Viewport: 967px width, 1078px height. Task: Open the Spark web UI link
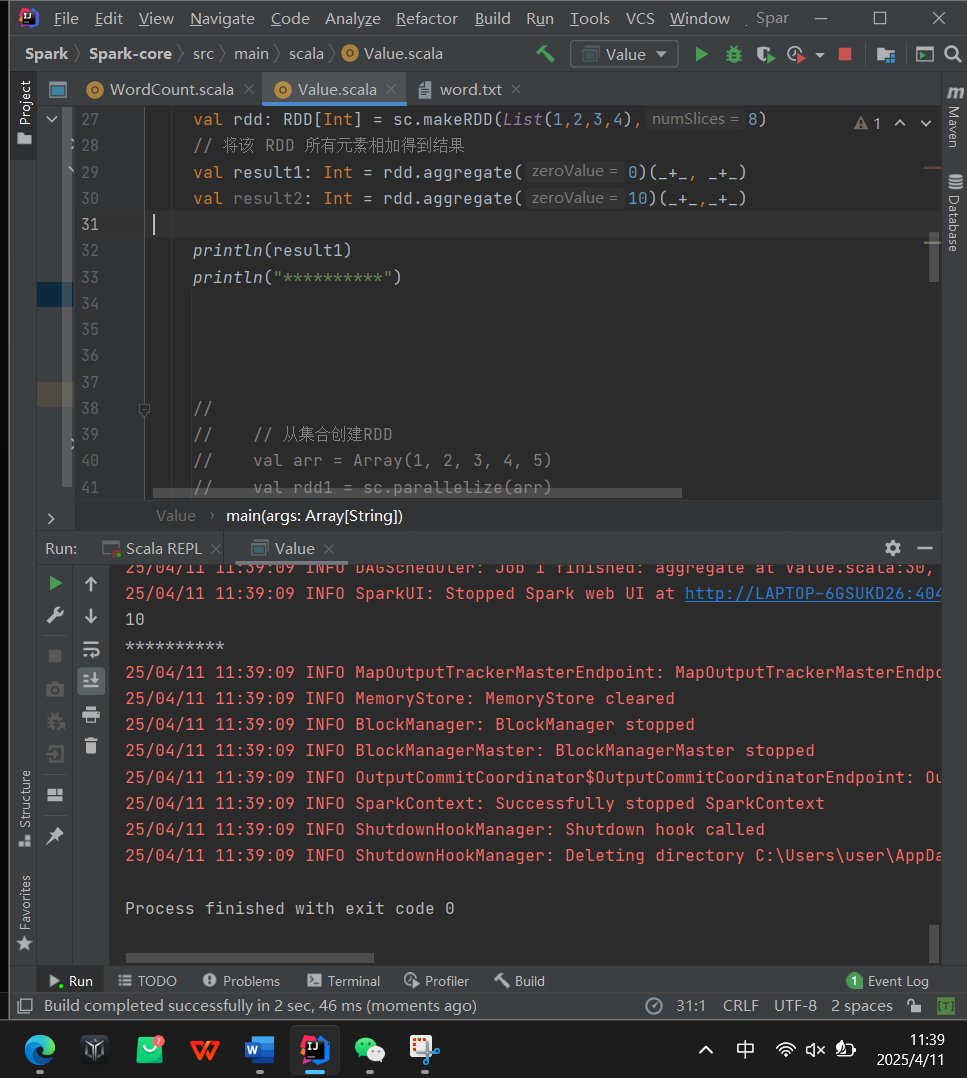pyautogui.click(x=812, y=593)
